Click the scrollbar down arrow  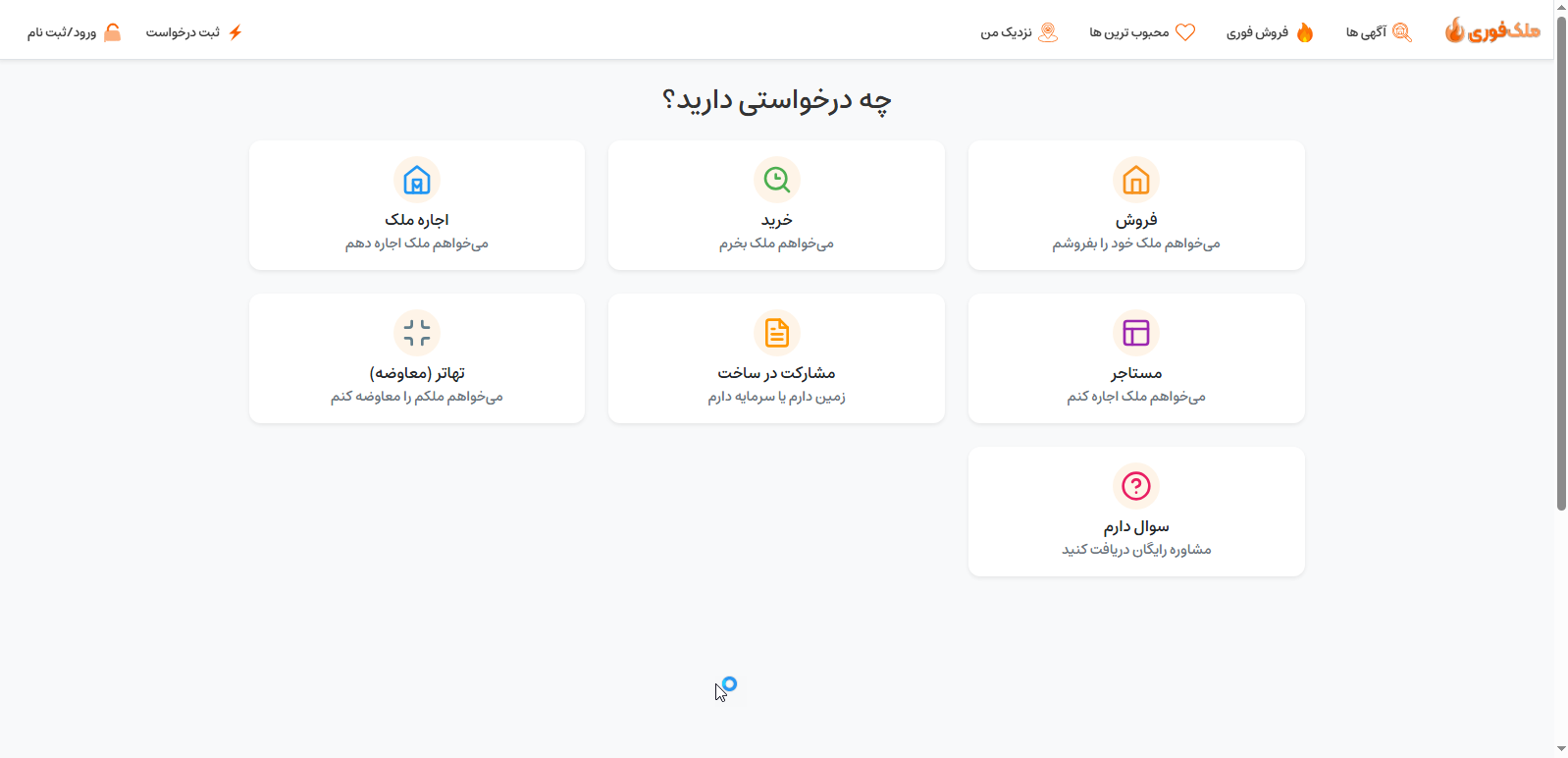point(1561,749)
